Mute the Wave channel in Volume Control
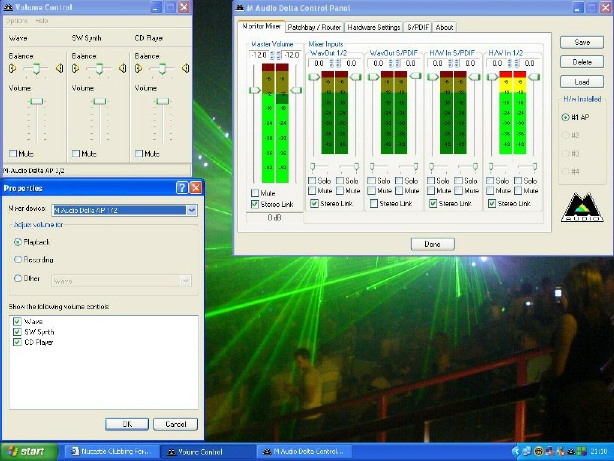The image size is (614, 461). point(13,153)
